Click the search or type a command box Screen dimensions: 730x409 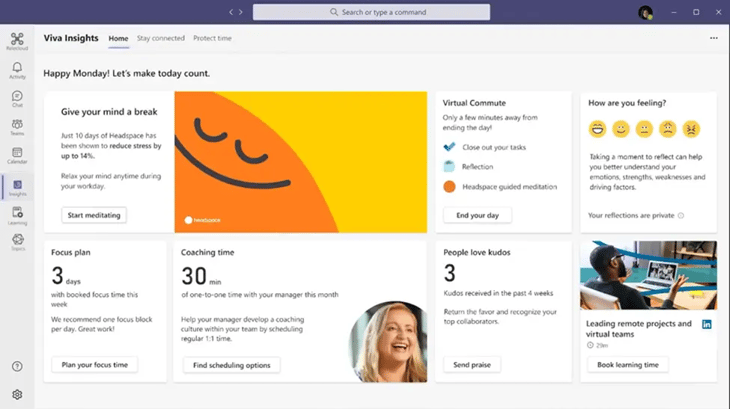coord(371,12)
